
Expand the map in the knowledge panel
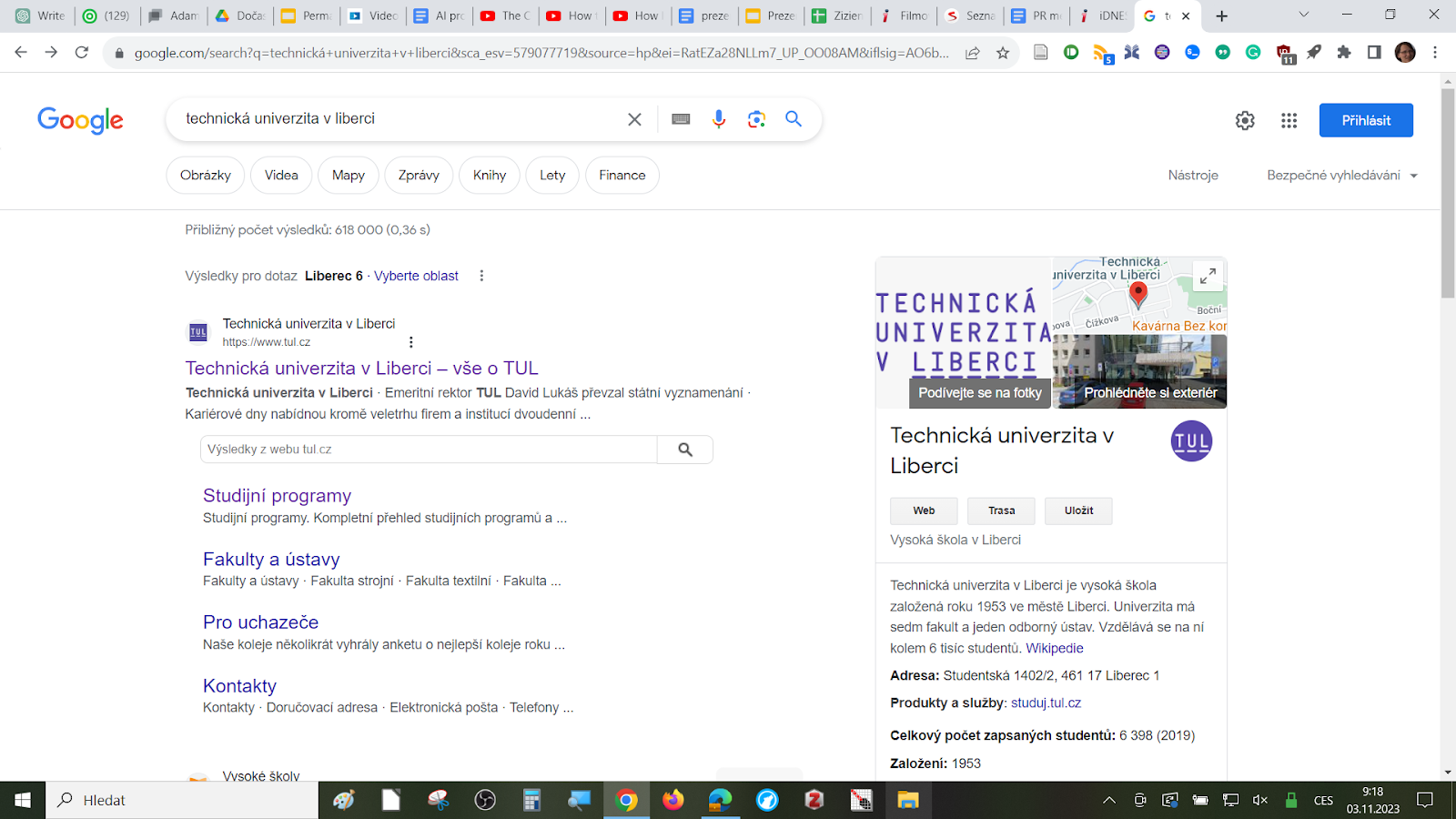[1208, 276]
